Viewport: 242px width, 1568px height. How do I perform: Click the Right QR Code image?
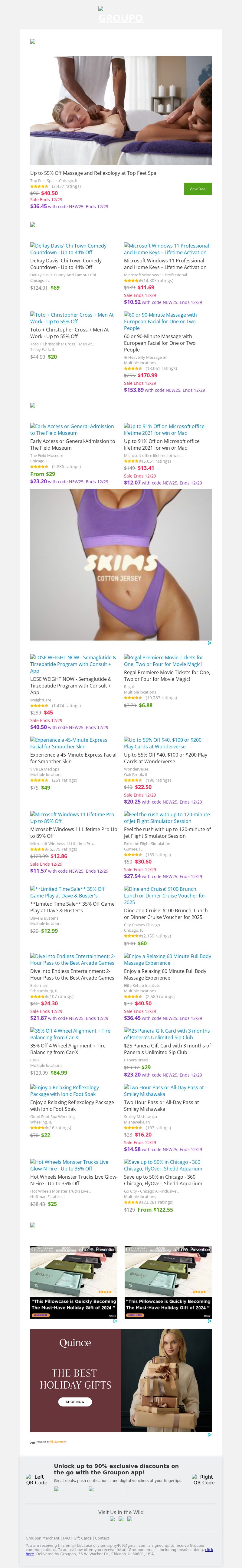click(204, 1480)
